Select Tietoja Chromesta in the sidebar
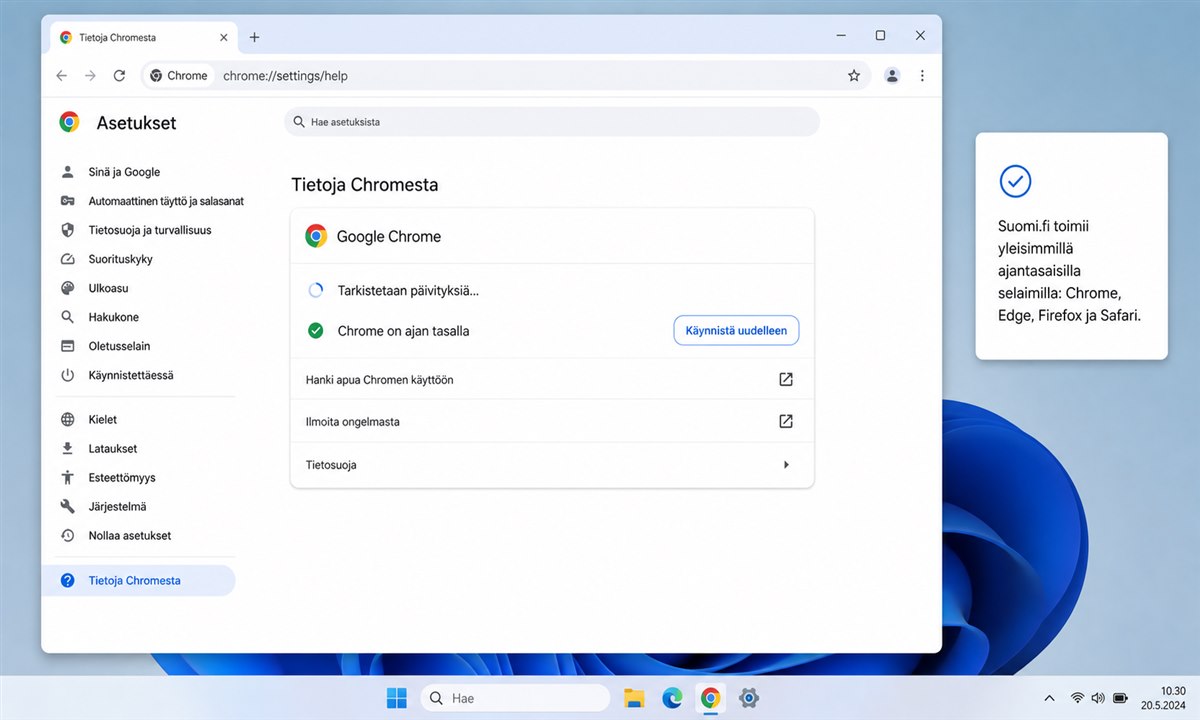 [x=138, y=580]
